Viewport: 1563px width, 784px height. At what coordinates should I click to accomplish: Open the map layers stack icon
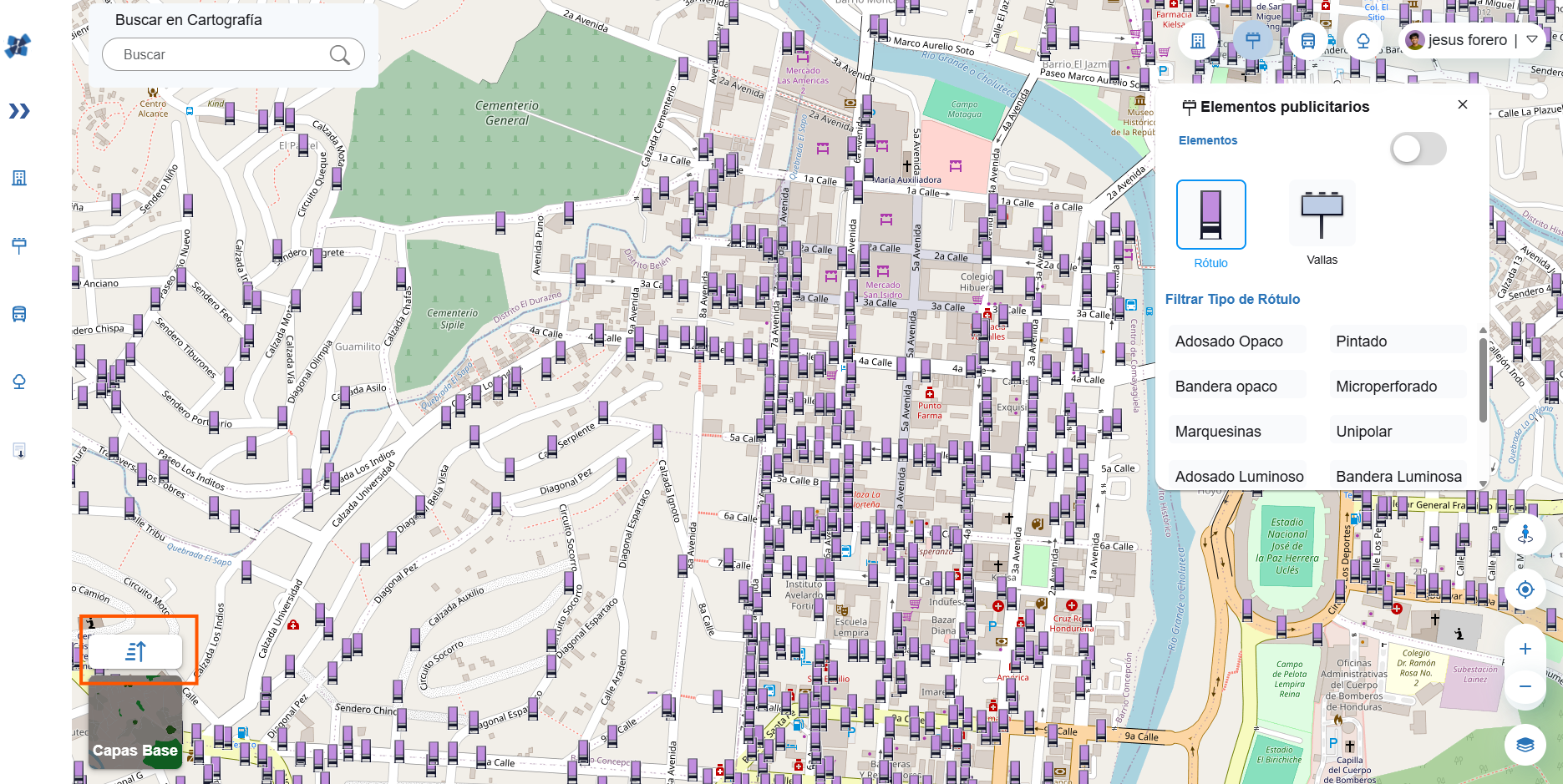pos(1525,745)
